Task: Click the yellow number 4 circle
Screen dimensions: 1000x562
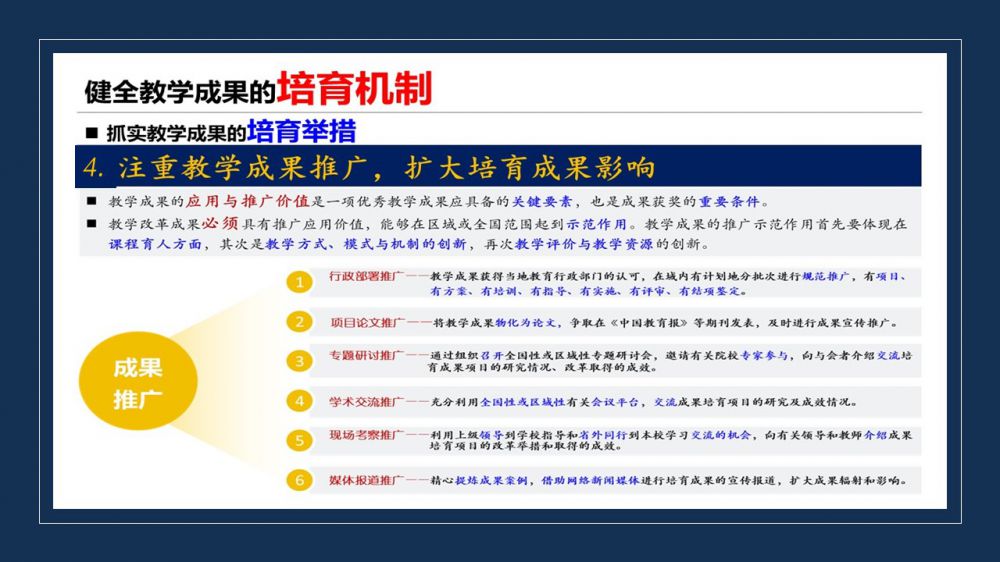Action: point(298,401)
